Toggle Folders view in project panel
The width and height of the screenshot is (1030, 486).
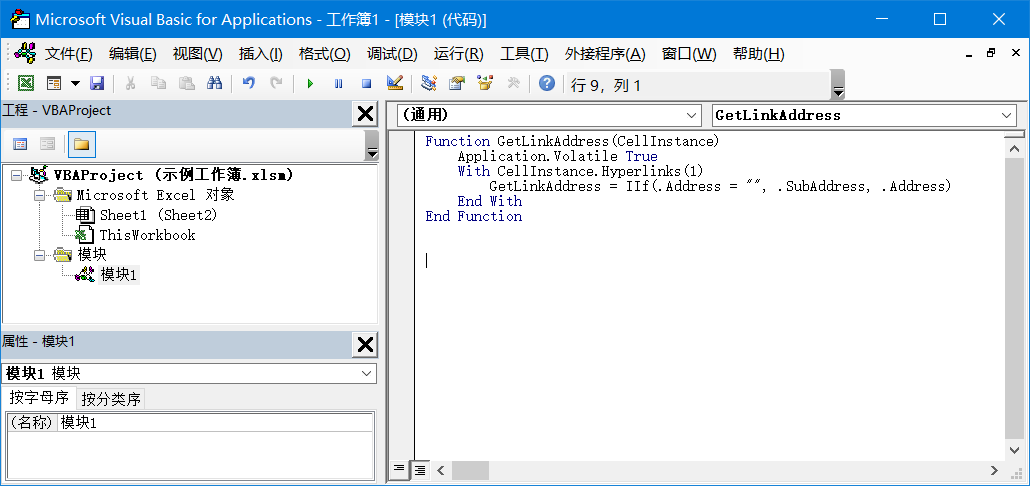click(81, 144)
